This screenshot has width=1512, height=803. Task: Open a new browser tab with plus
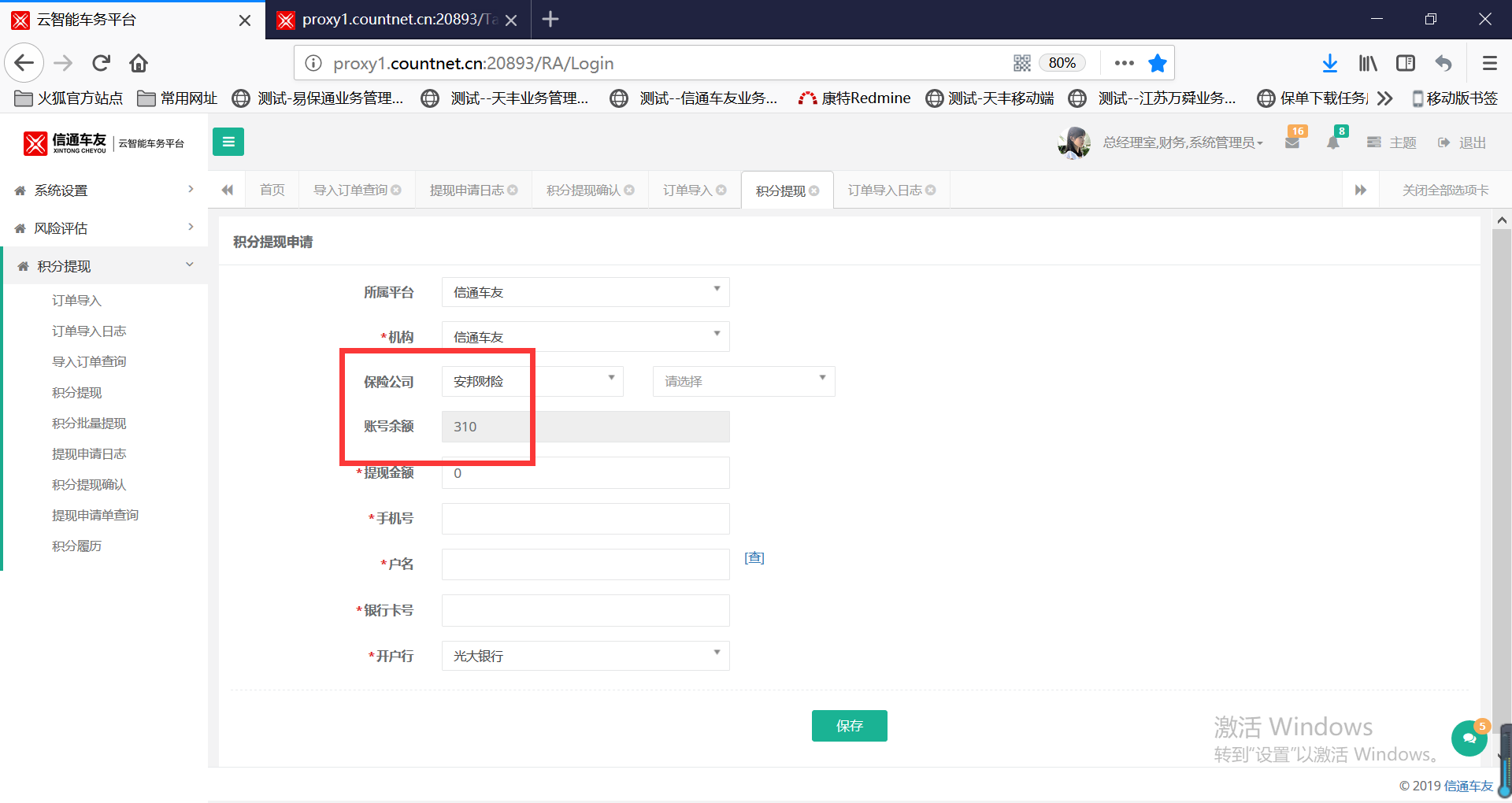tap(550, 19)
